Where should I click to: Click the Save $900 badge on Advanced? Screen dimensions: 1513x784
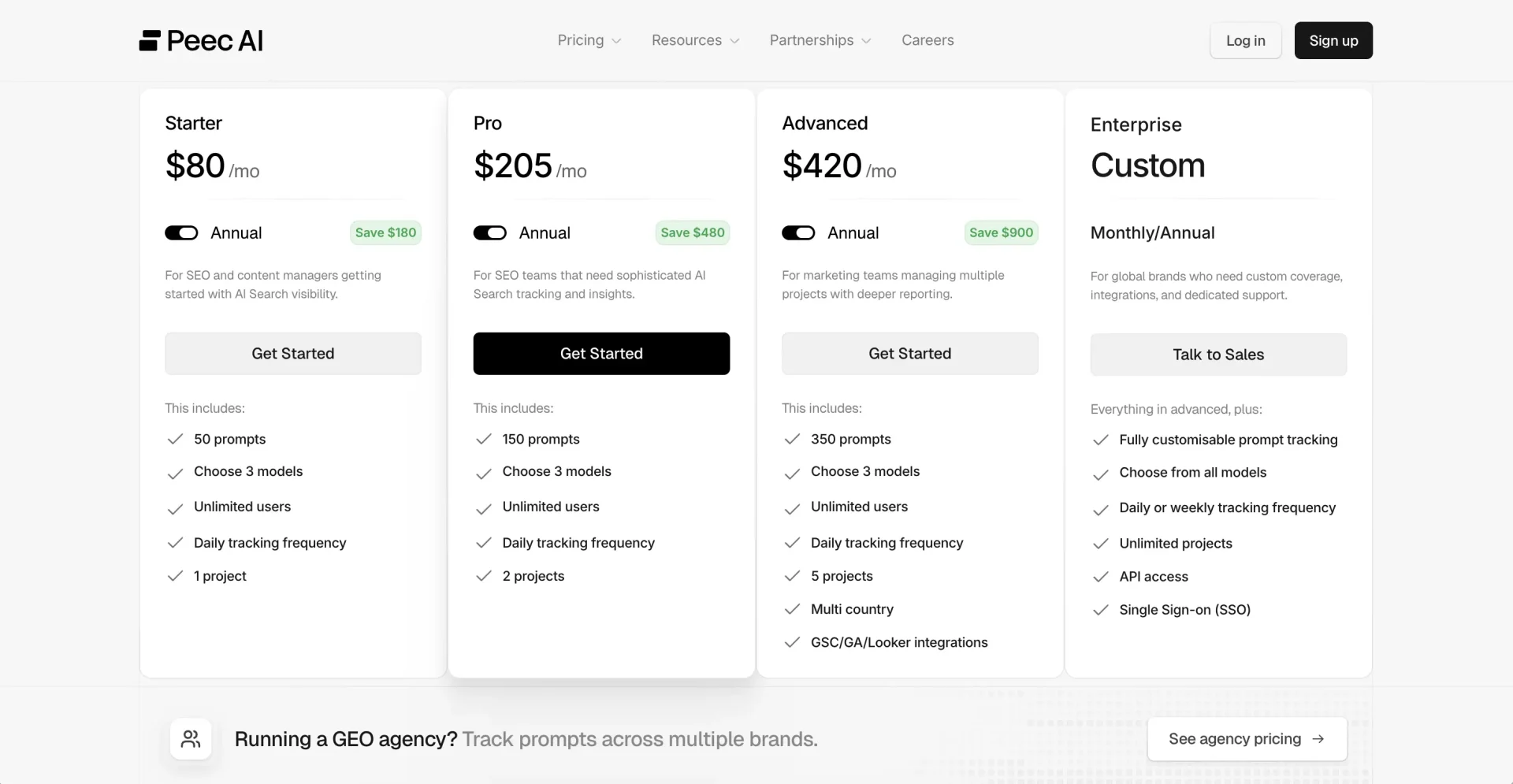tap(1000, 232)
